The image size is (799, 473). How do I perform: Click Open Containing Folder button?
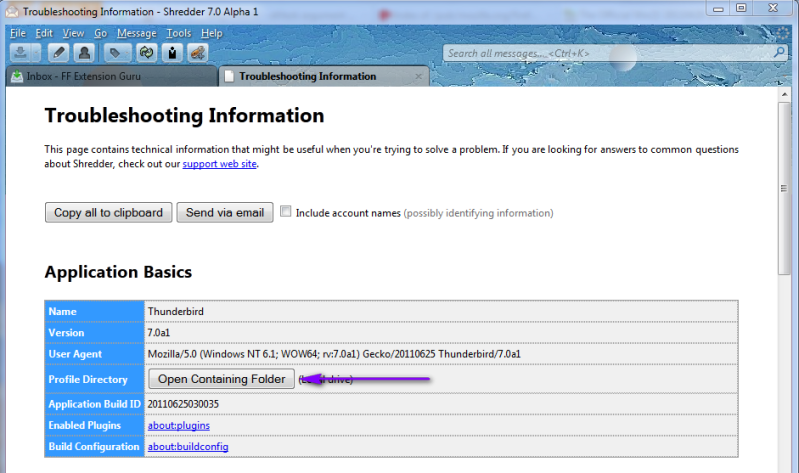pos(222,379)
